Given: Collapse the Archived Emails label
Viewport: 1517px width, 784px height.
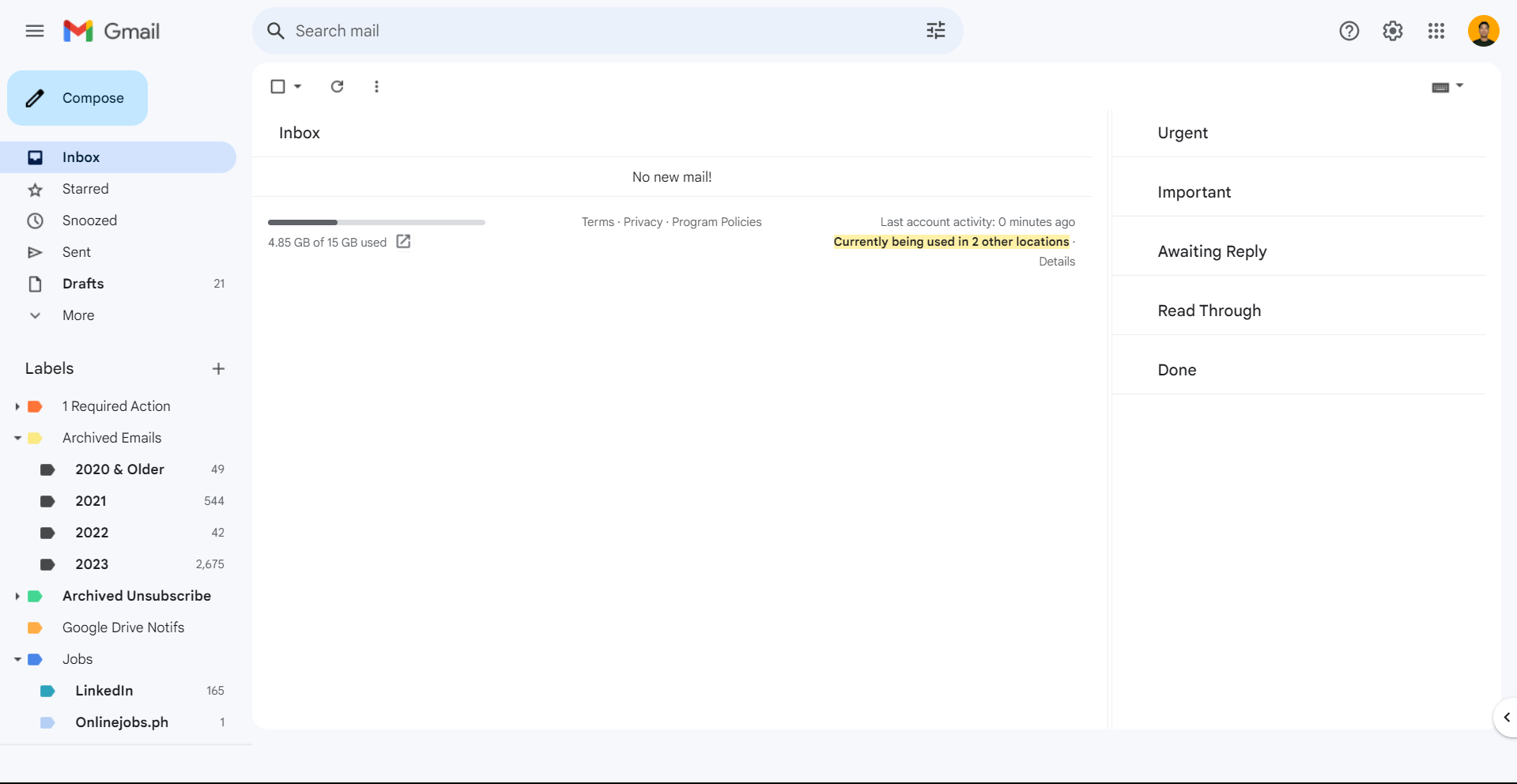Looking at the screenshot, I should coord(17,438).
